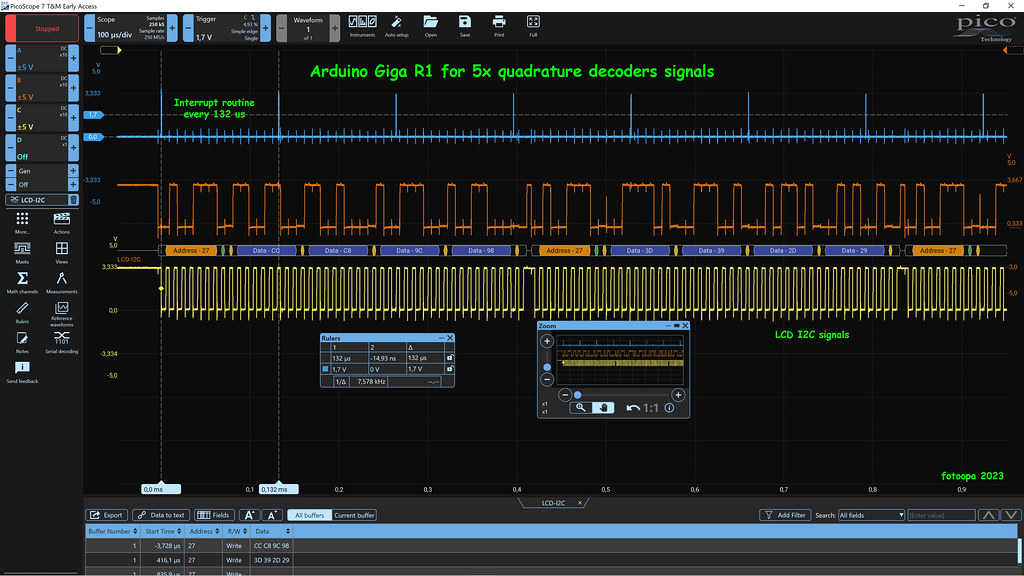
Task: Open a saved waveform file
Action: [x=430, y=26]
